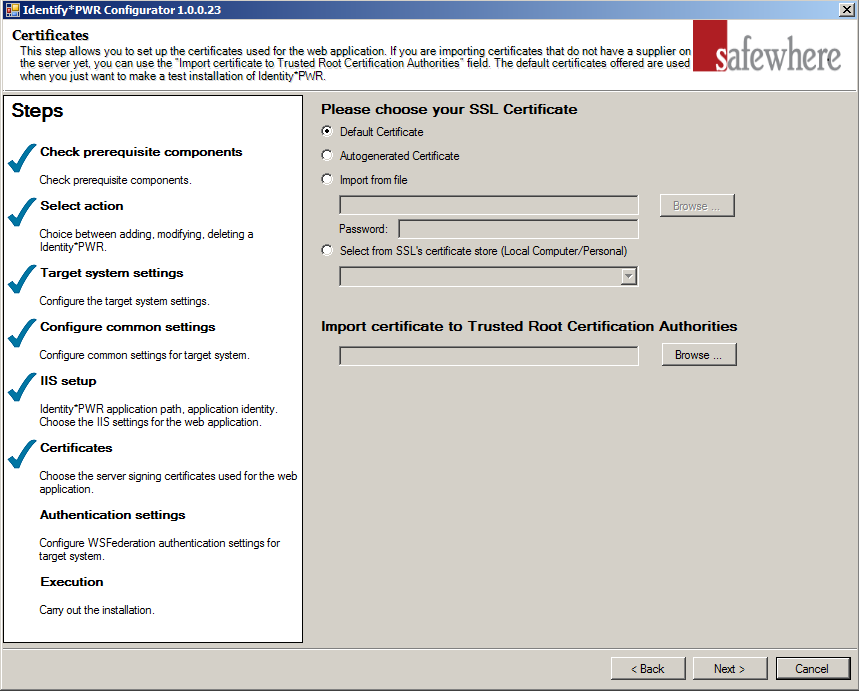Click the certificate Password field
The image size is (859, 691).
point(518,229)
